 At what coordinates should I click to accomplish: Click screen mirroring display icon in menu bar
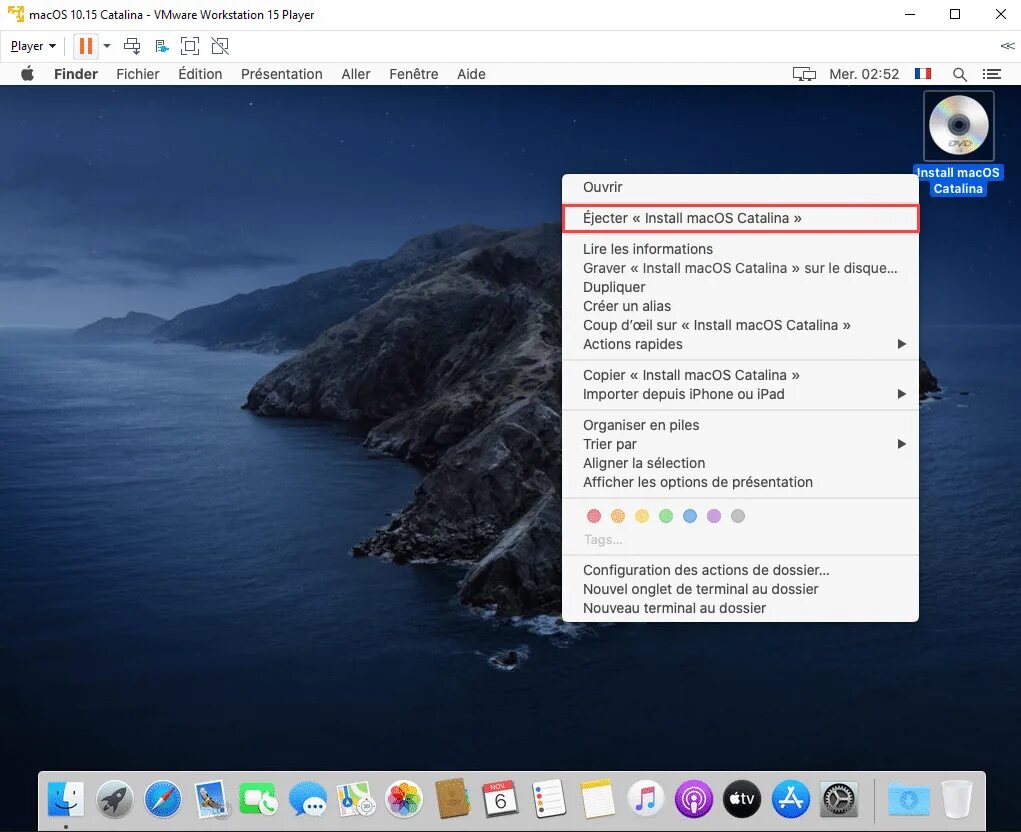point(804,74)
